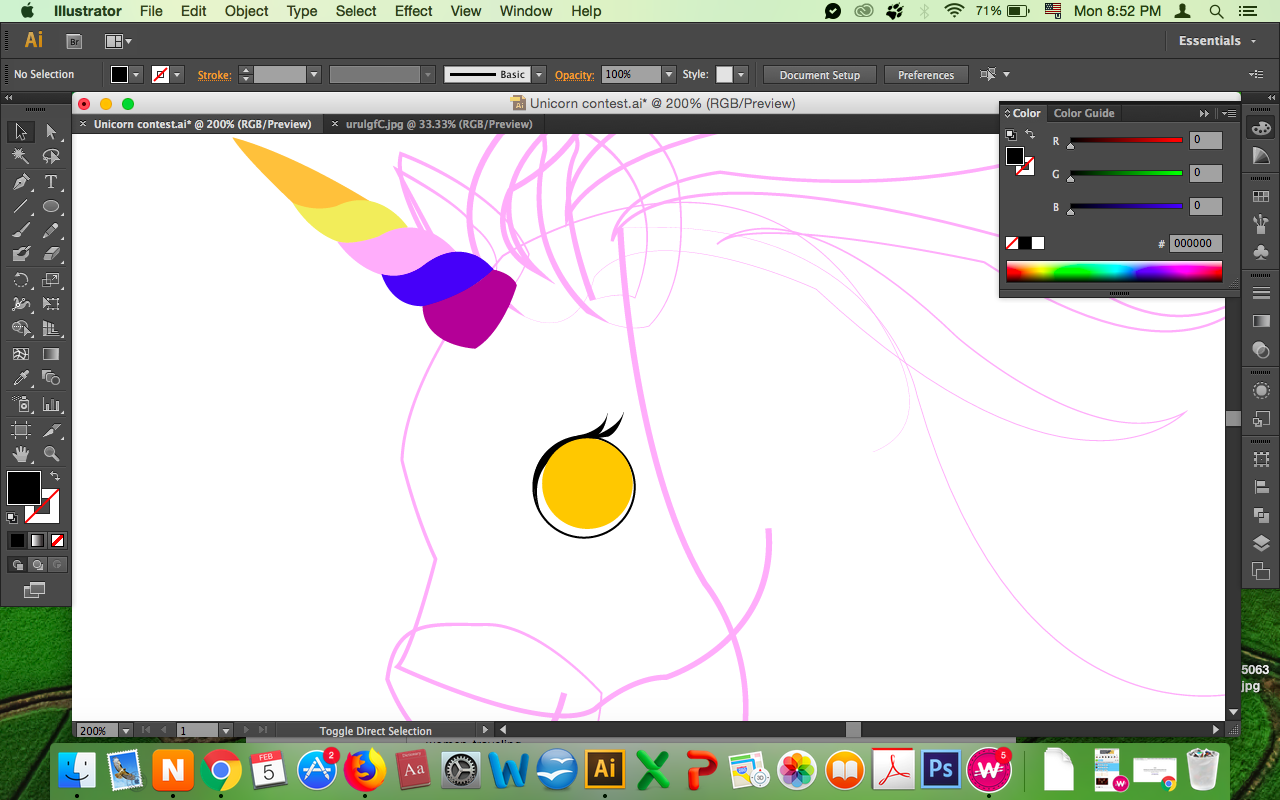The width and height of the screenshot is (1280, 800).
Task: Open the Basic brush definition dropdown
Action: 539,75
